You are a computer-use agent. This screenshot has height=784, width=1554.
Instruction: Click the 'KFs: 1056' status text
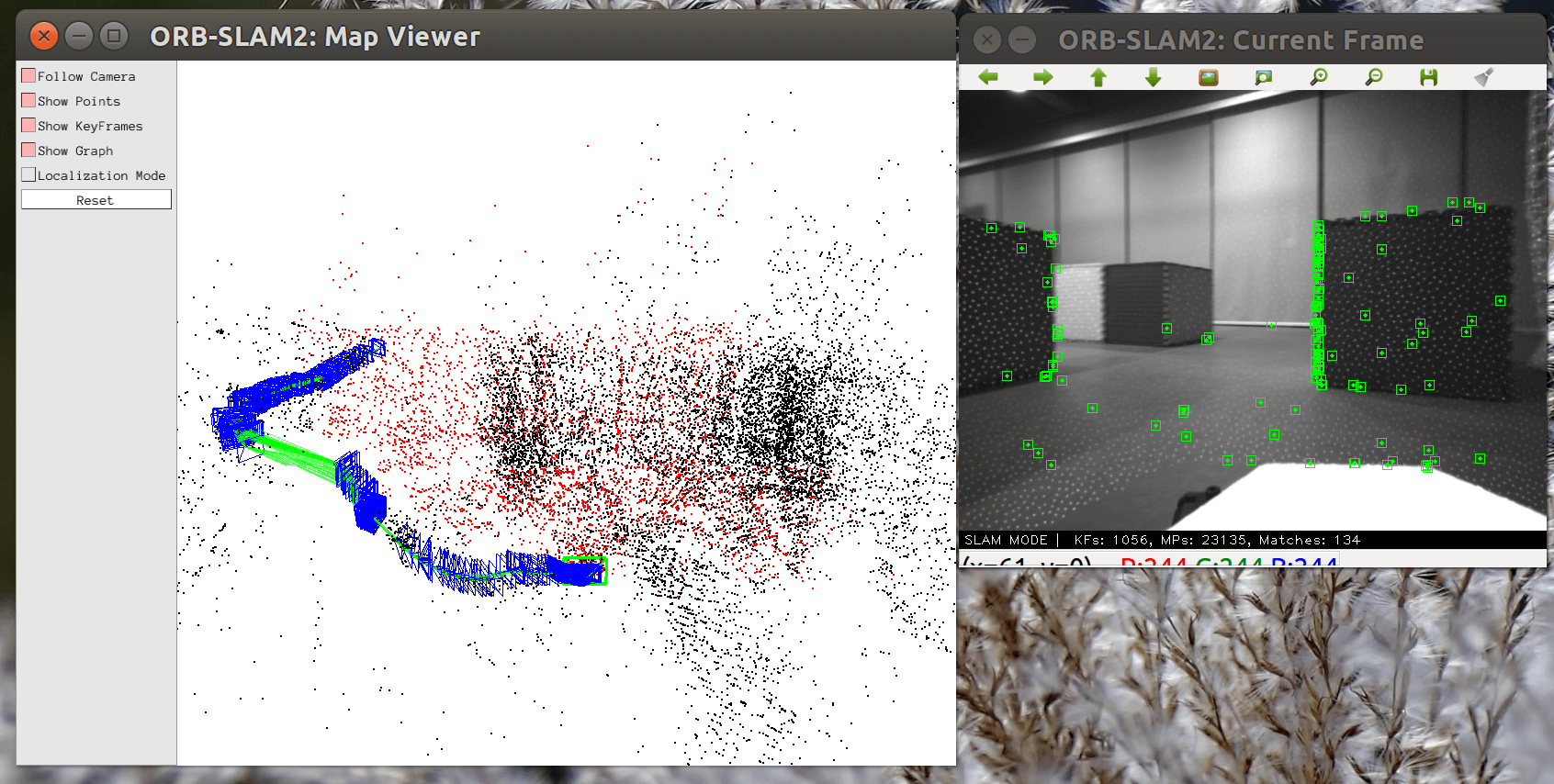[x=1111, y=540]
